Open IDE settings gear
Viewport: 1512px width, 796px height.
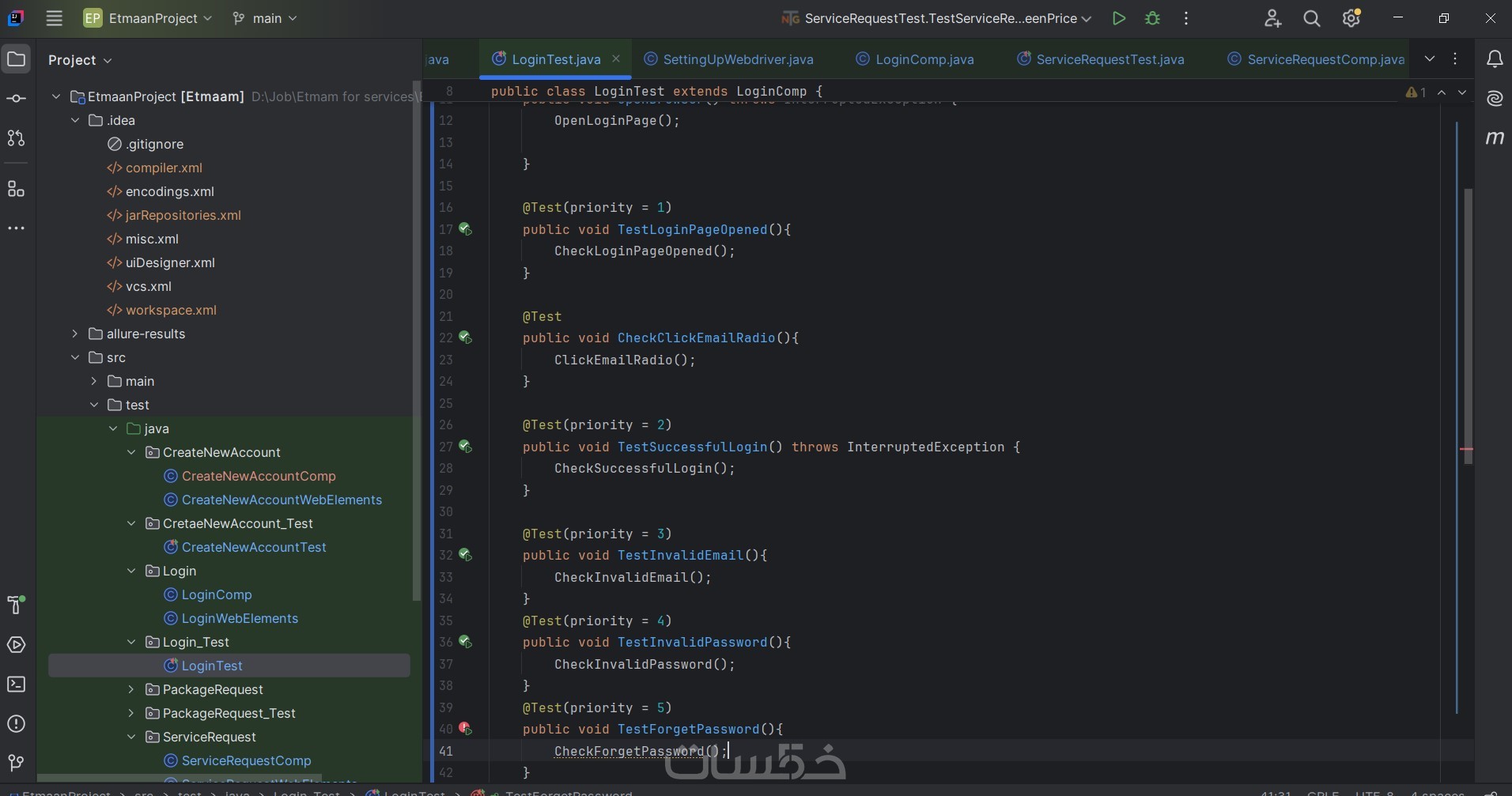coord(1351,18)
